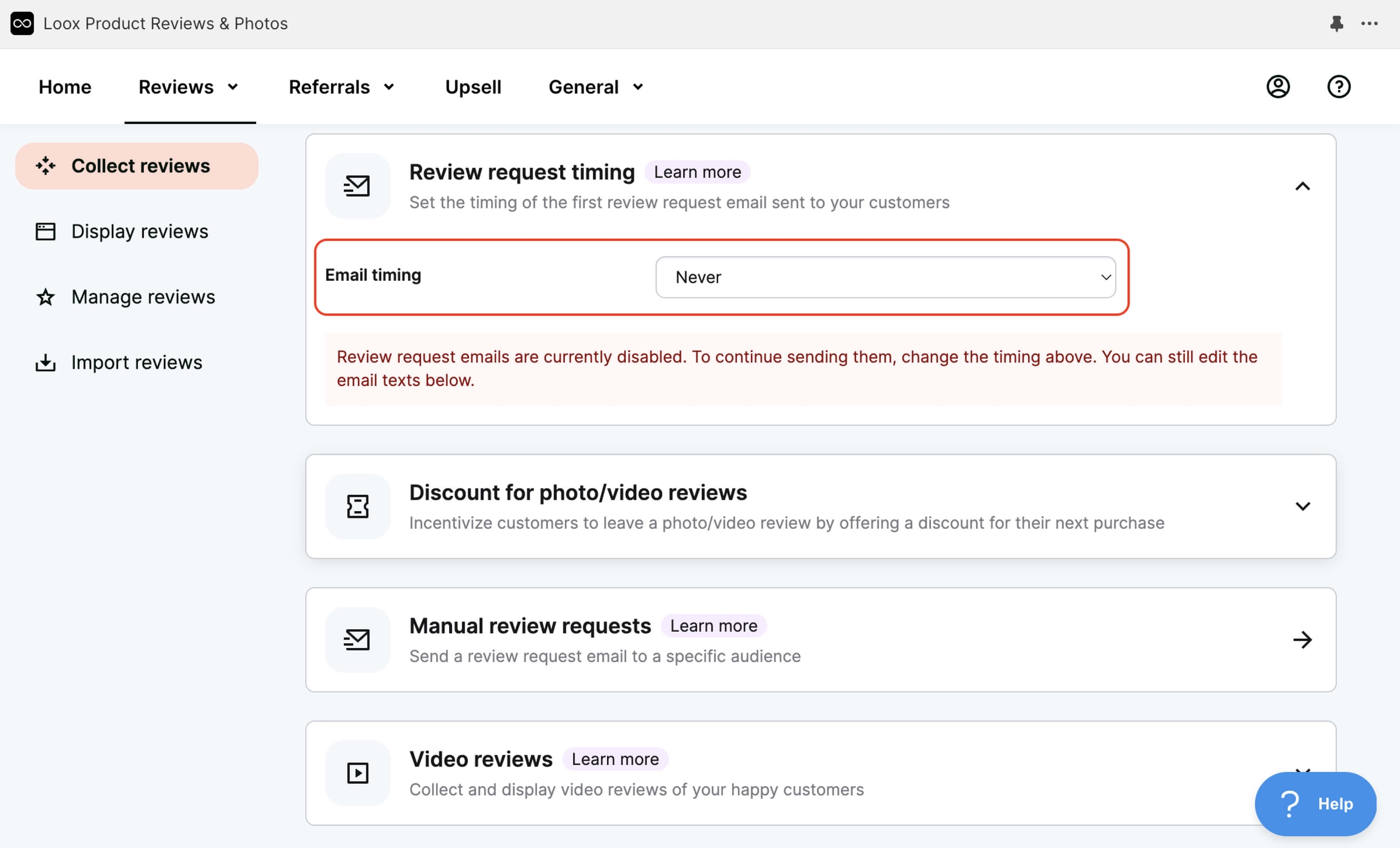1400x848 pixels.
Task: Switch to the Upsell tab
Action: (x=473, y=86)
